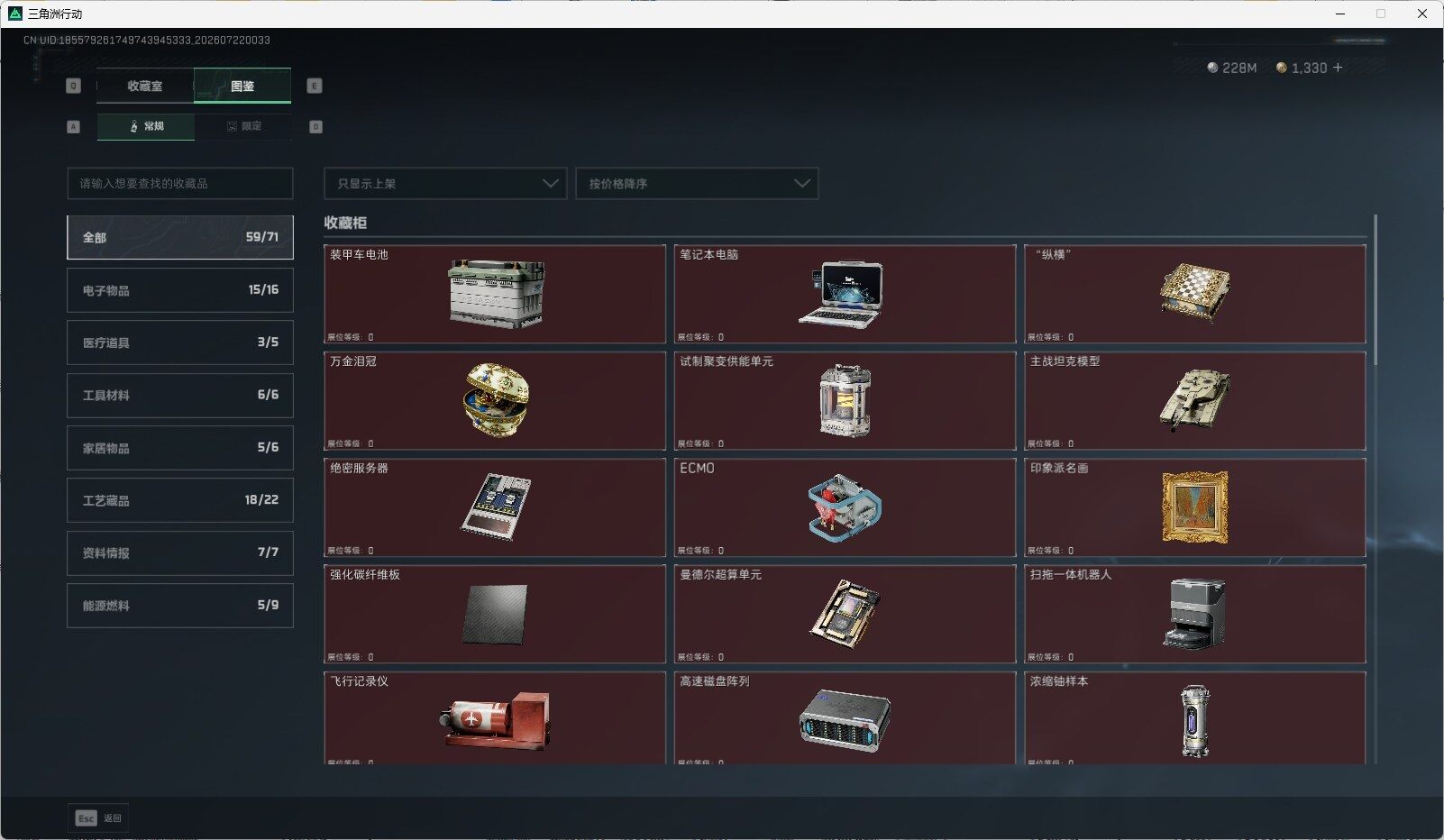The height and width of the screenshot is (840, 1444).
Task: Open the 扫拖一体机器人 robot vacuum icon
Action: point(1194,614)
